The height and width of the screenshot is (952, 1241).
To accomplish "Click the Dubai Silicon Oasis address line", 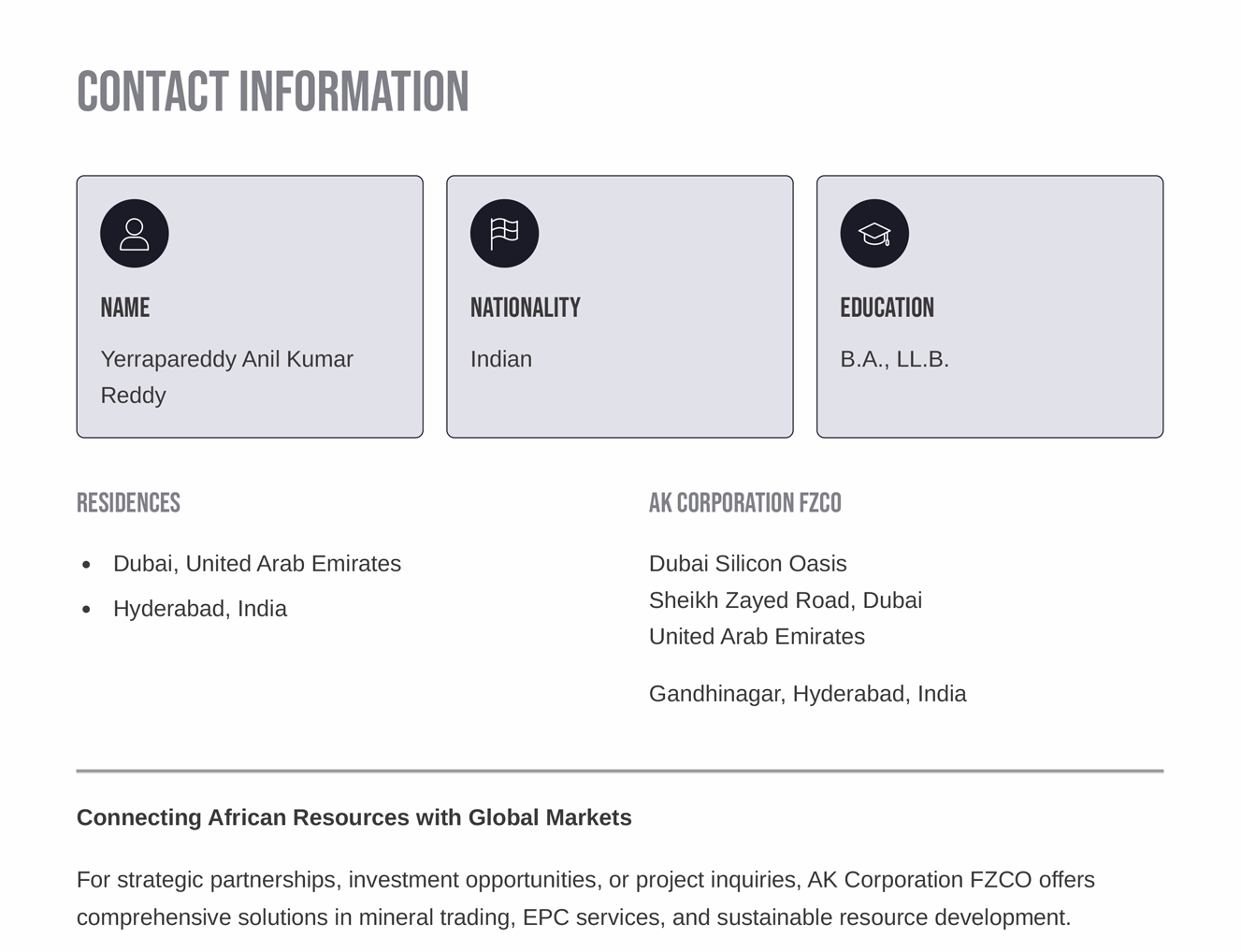I will (747, 564).
